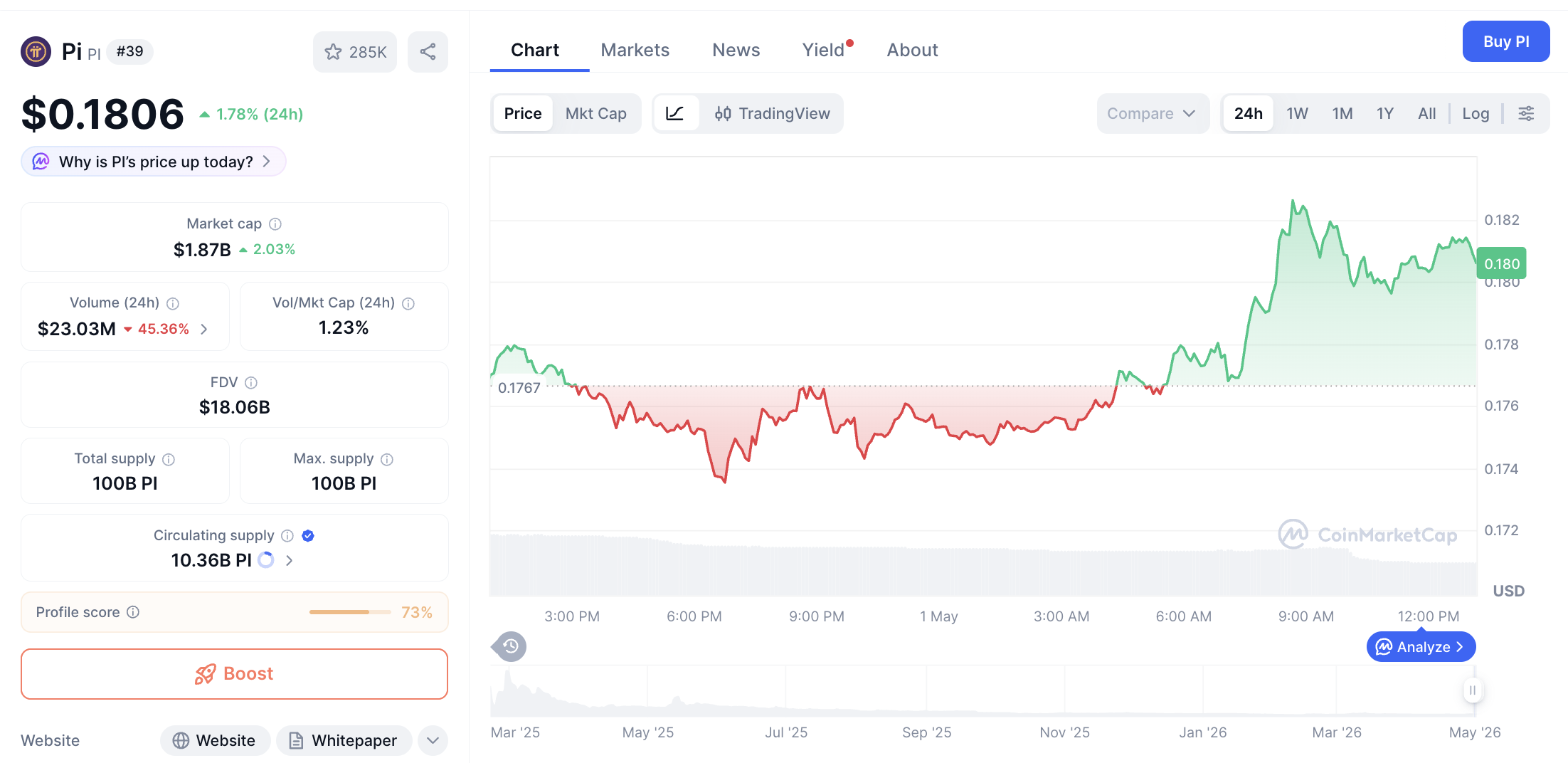Click the Profile score progress bar
This screenshot has height=763, width=1568.
click(x=350, y=612)
